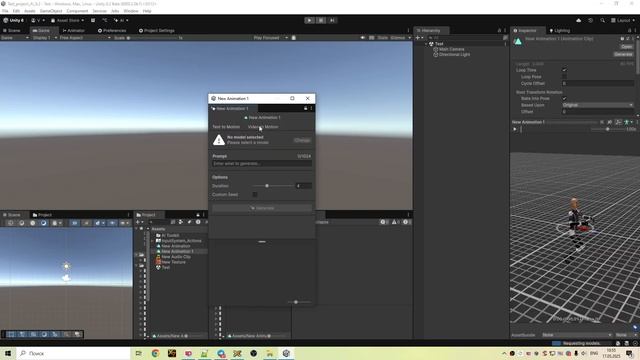Switch to the Animator tab
The width and height of the screenshot is (640, 360).
pyautogui.click(x=74, y=31)
